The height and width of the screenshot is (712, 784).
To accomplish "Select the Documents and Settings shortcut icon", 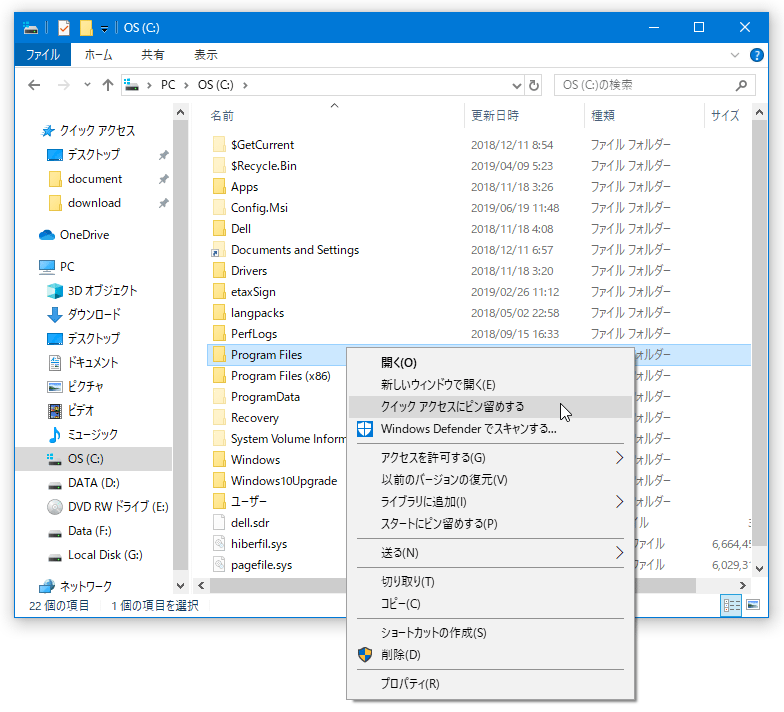I will click(x=217, y=250).
